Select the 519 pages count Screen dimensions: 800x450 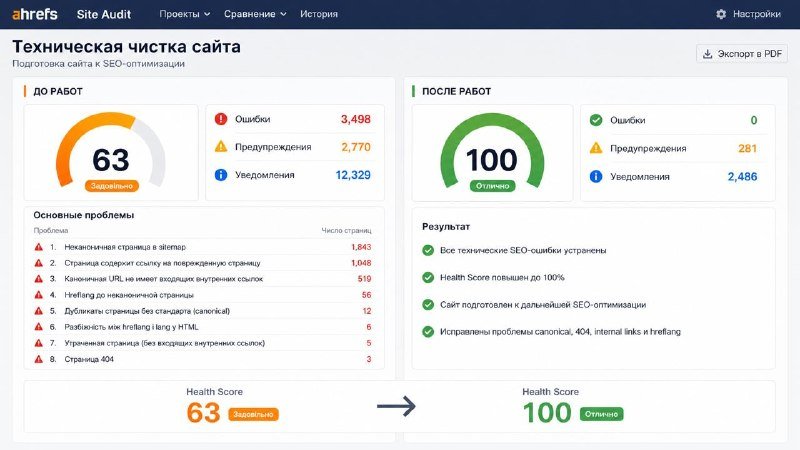(x=364, y=279)
